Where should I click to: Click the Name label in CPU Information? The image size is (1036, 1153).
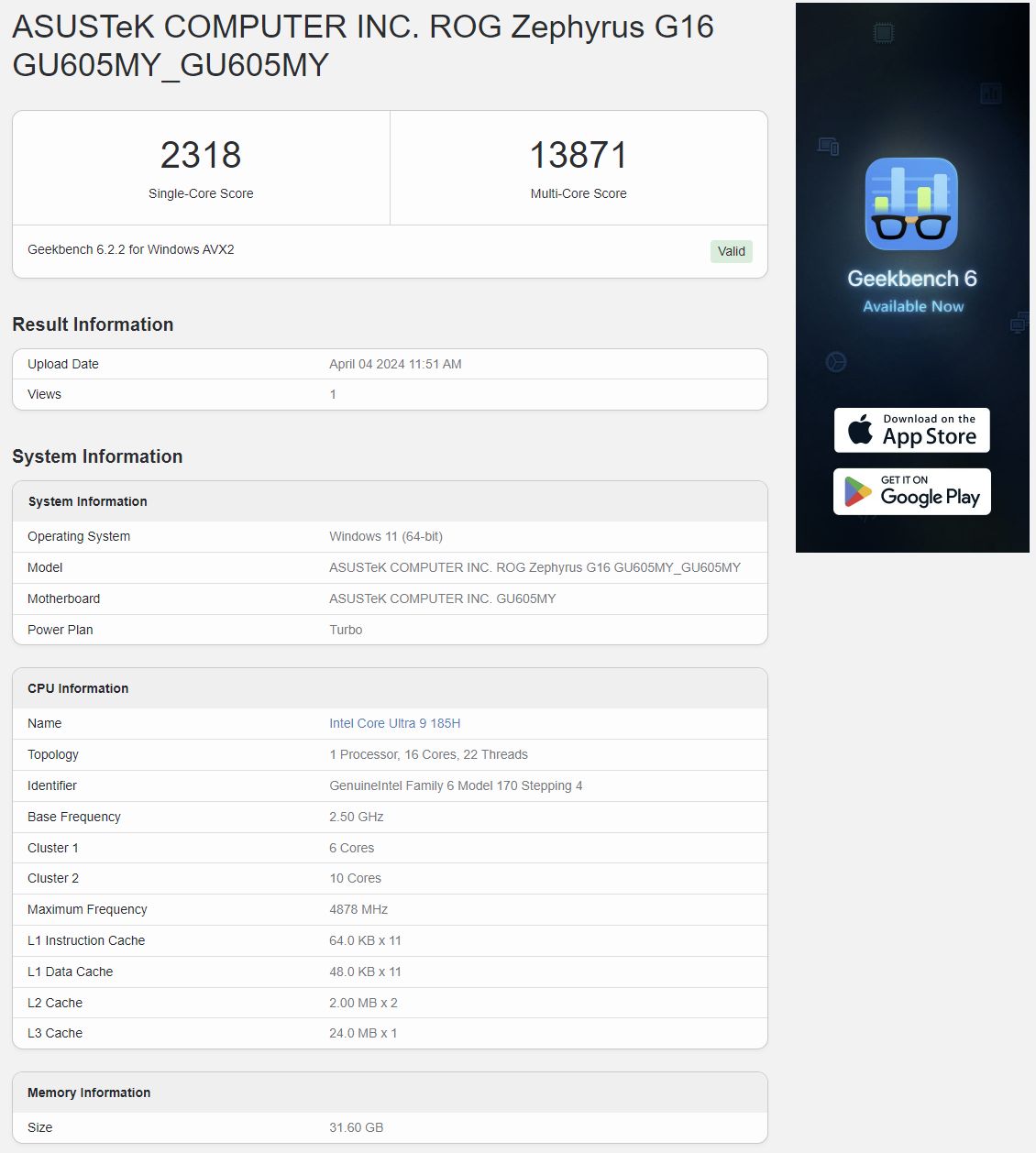click(44, 723)
